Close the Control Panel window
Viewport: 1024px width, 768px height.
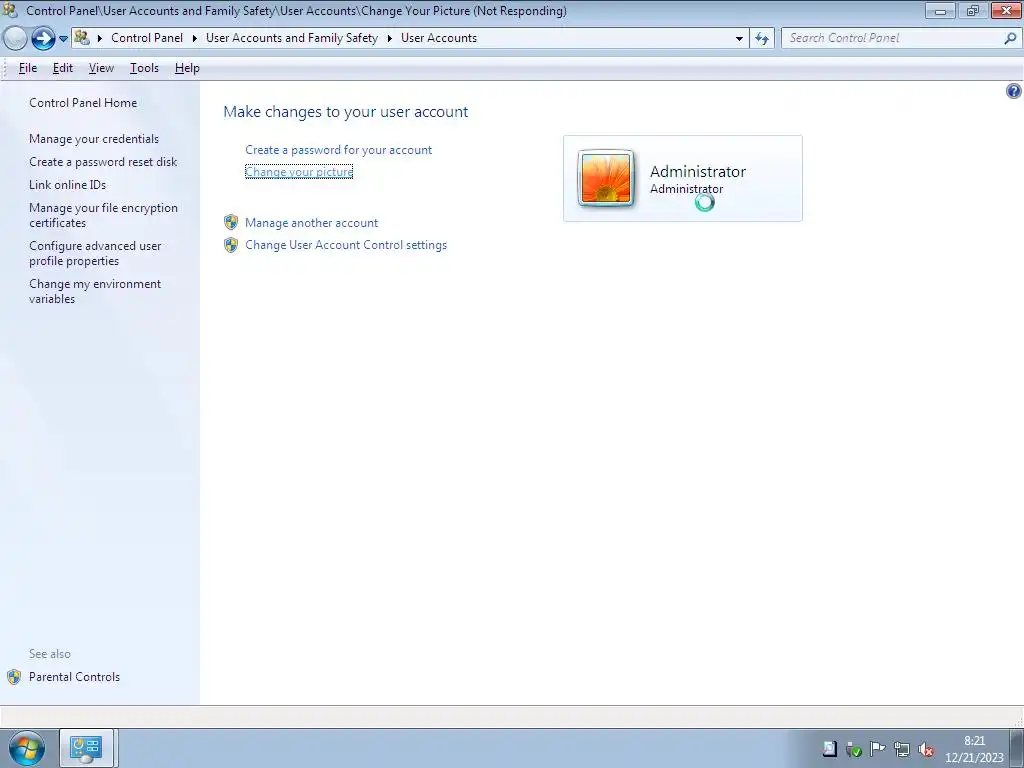pyautogui.click(x=1006, y=10)
